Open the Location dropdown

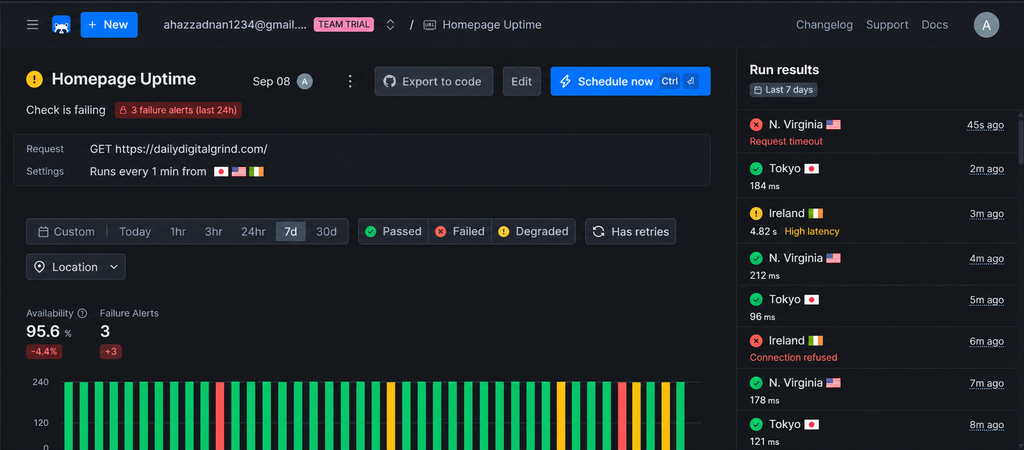(x=76, y=266)
